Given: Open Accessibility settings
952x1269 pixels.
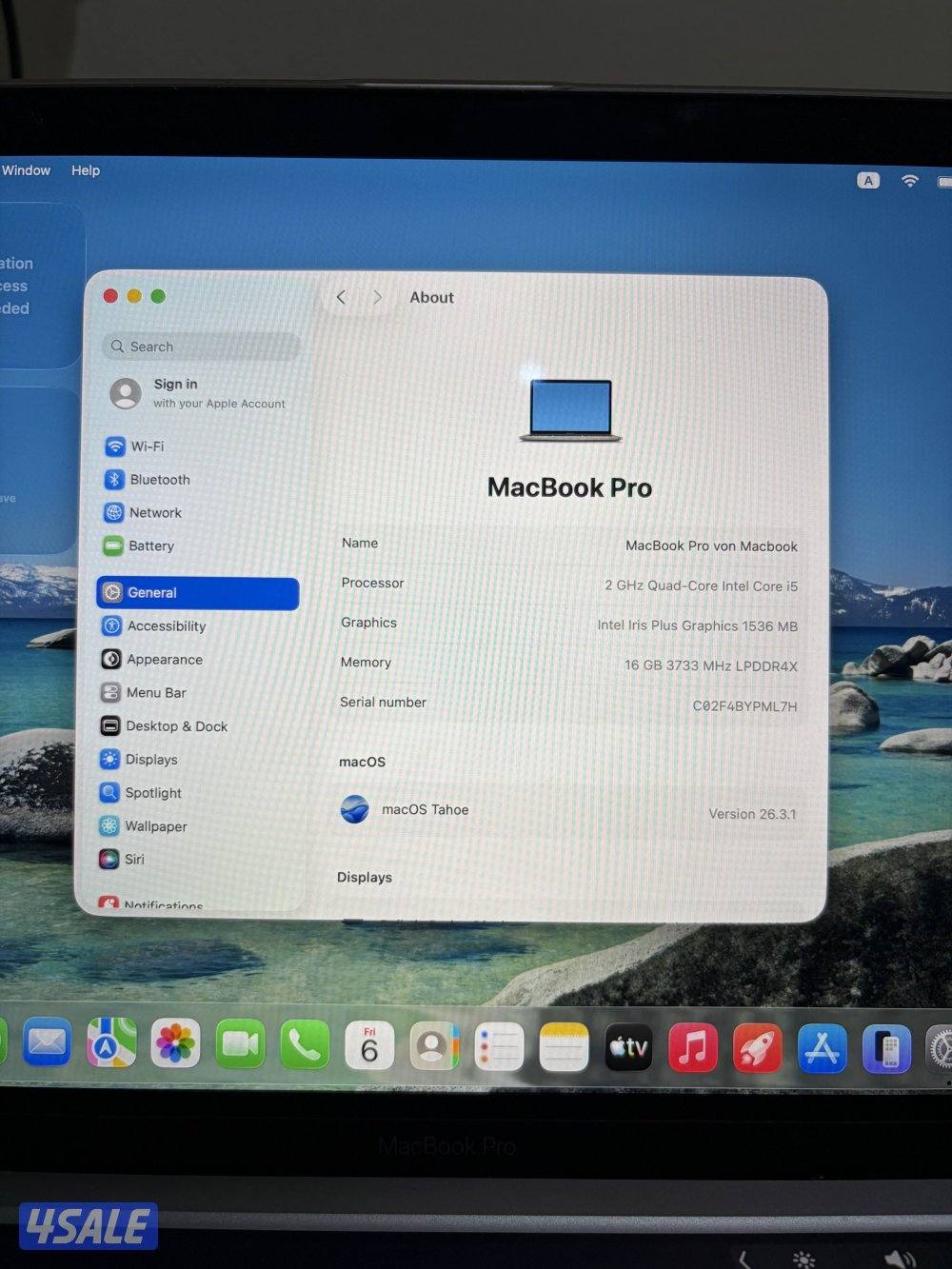Looking at the screenshot, I should (166, 626).
